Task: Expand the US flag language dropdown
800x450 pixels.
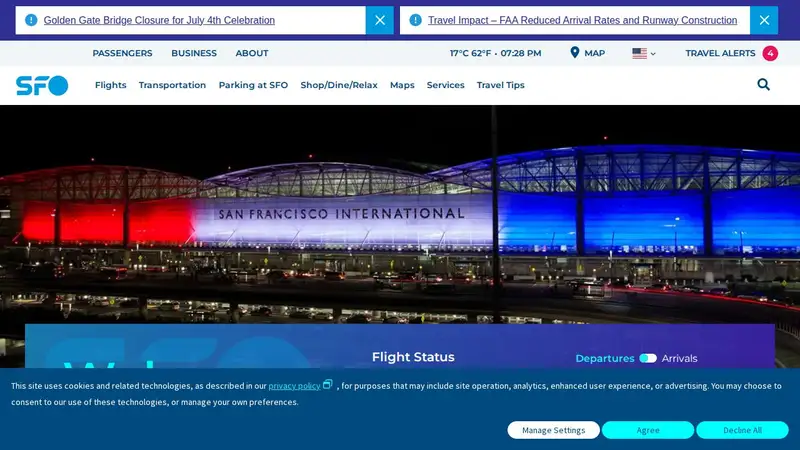Action: pos(643,53)
